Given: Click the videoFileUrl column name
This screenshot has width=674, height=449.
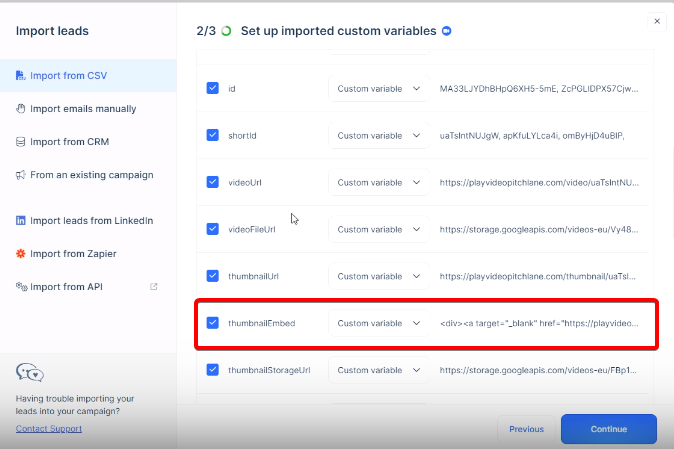Looking at the screenshot, I should point(251,229).
